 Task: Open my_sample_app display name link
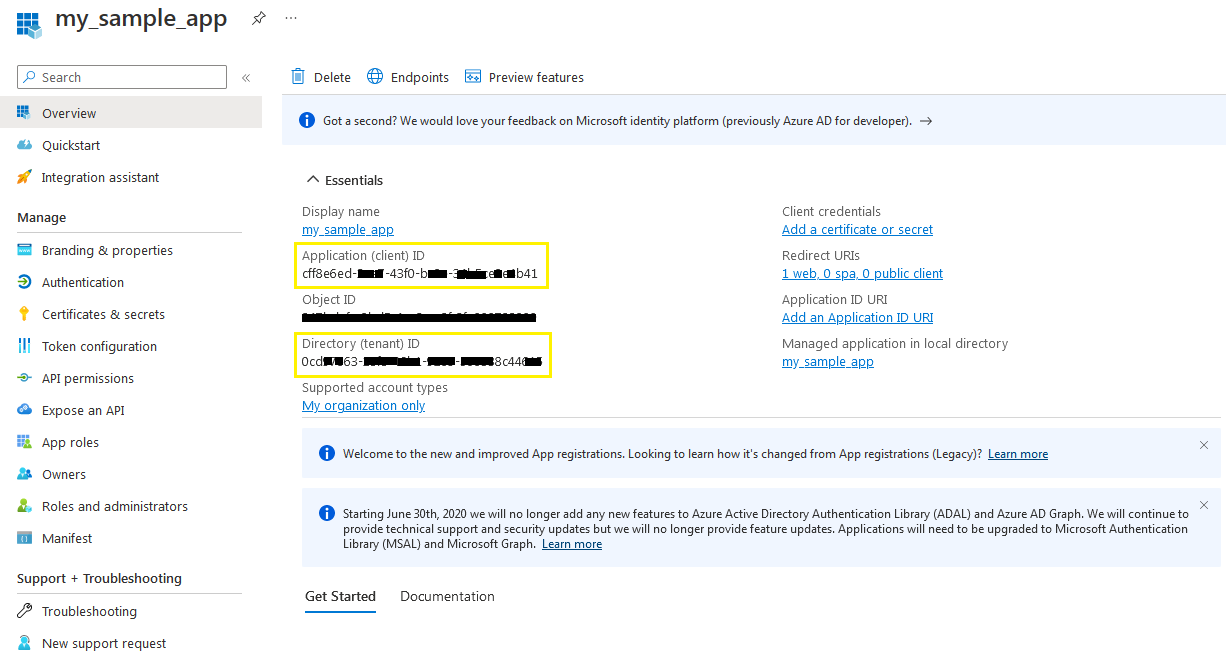click(x=348, y=229)
